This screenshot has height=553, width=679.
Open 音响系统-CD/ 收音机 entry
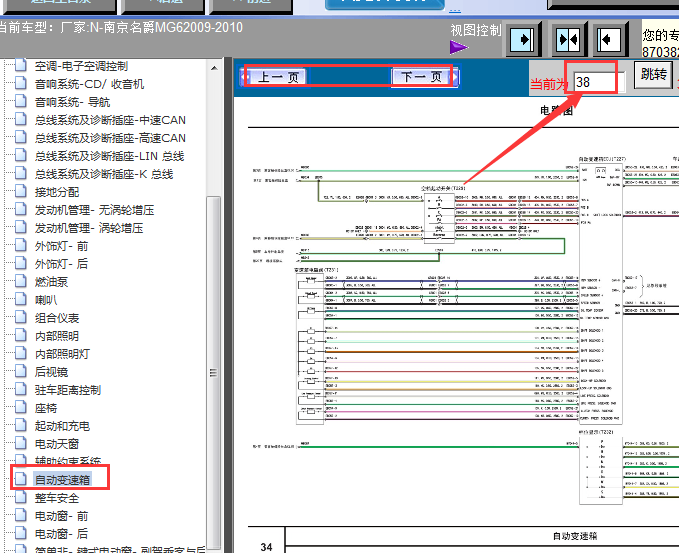click(89, 84)
